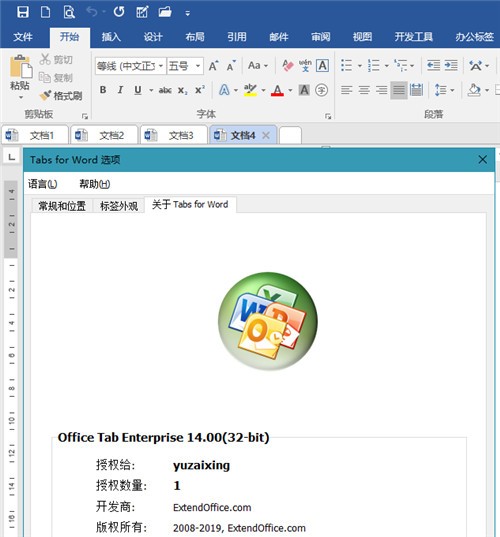500x537 pixels.
Task: Open the folder icon in quick access
Action: [x=165, y=12]
